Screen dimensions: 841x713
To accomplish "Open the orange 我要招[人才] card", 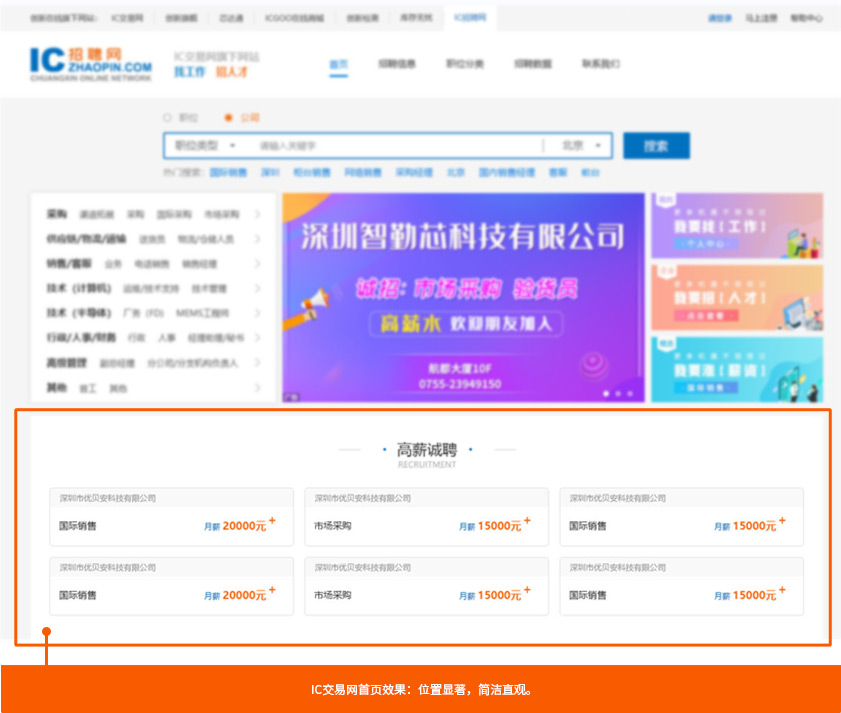I will 737,298.
